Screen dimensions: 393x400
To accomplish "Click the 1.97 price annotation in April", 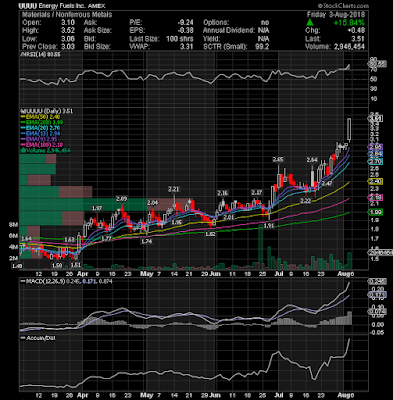I will [x=97, y=208].
